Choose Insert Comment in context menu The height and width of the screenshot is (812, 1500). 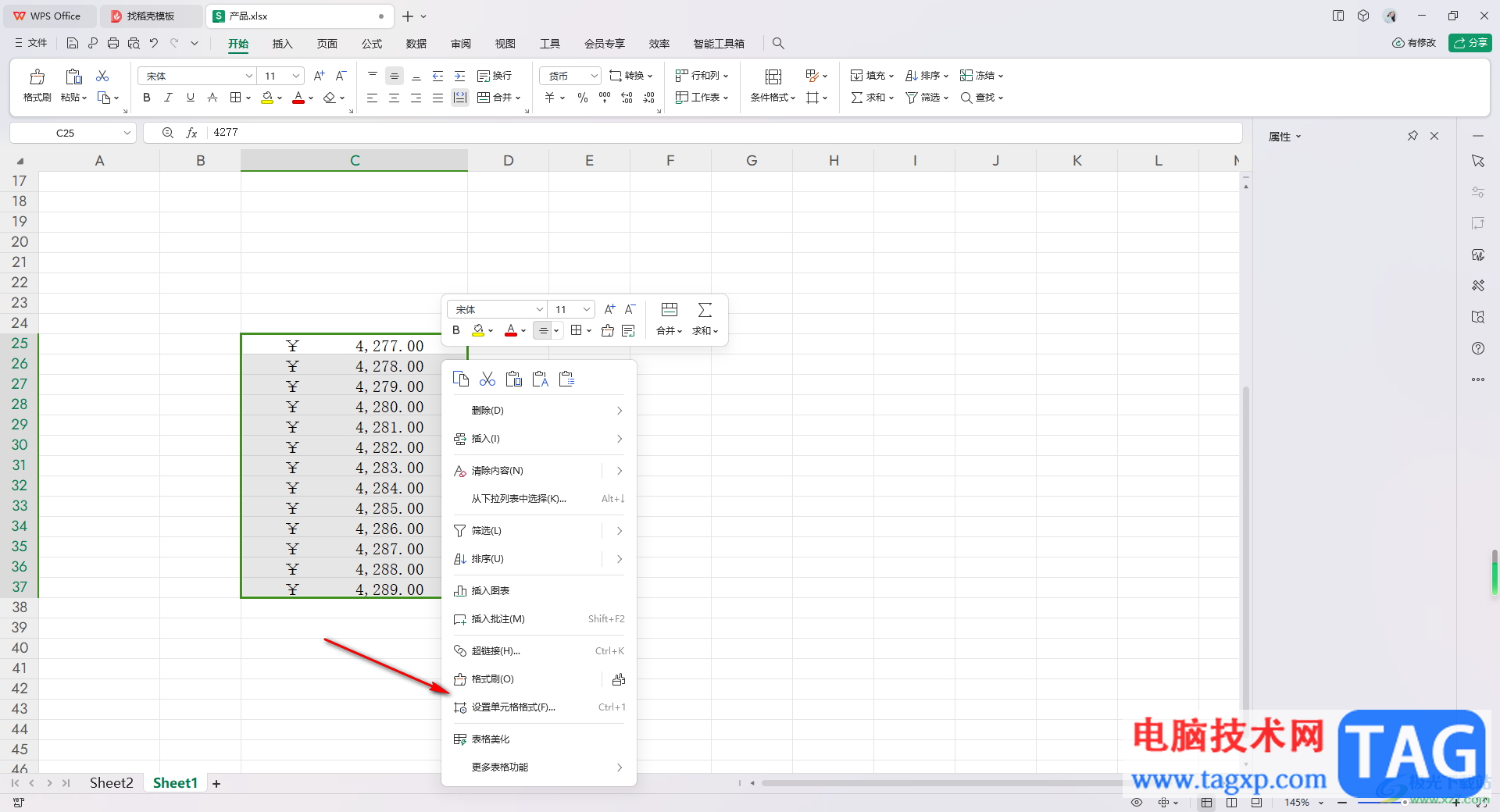[x=539, y=619]
